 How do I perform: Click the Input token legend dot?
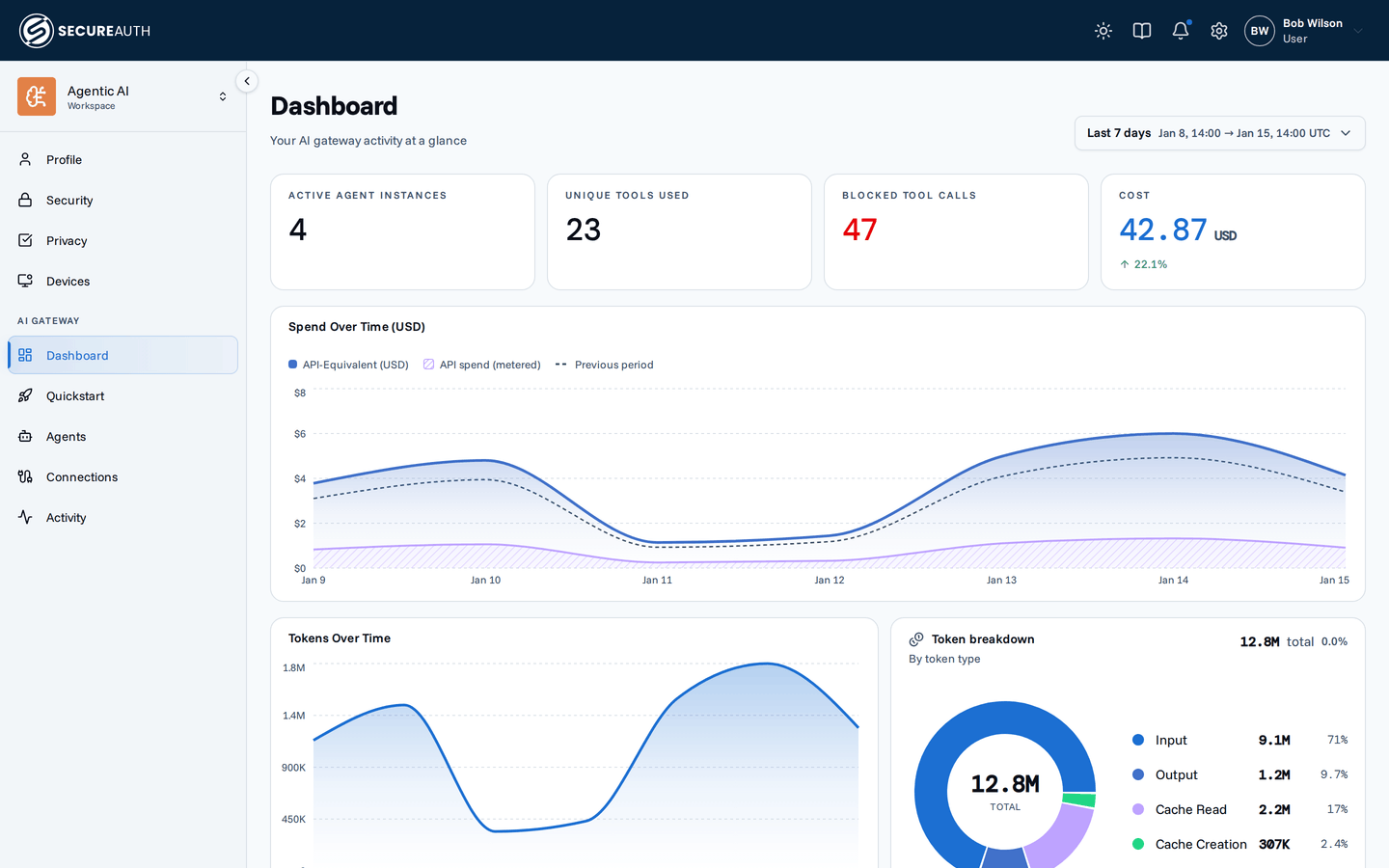[1138, 740]
